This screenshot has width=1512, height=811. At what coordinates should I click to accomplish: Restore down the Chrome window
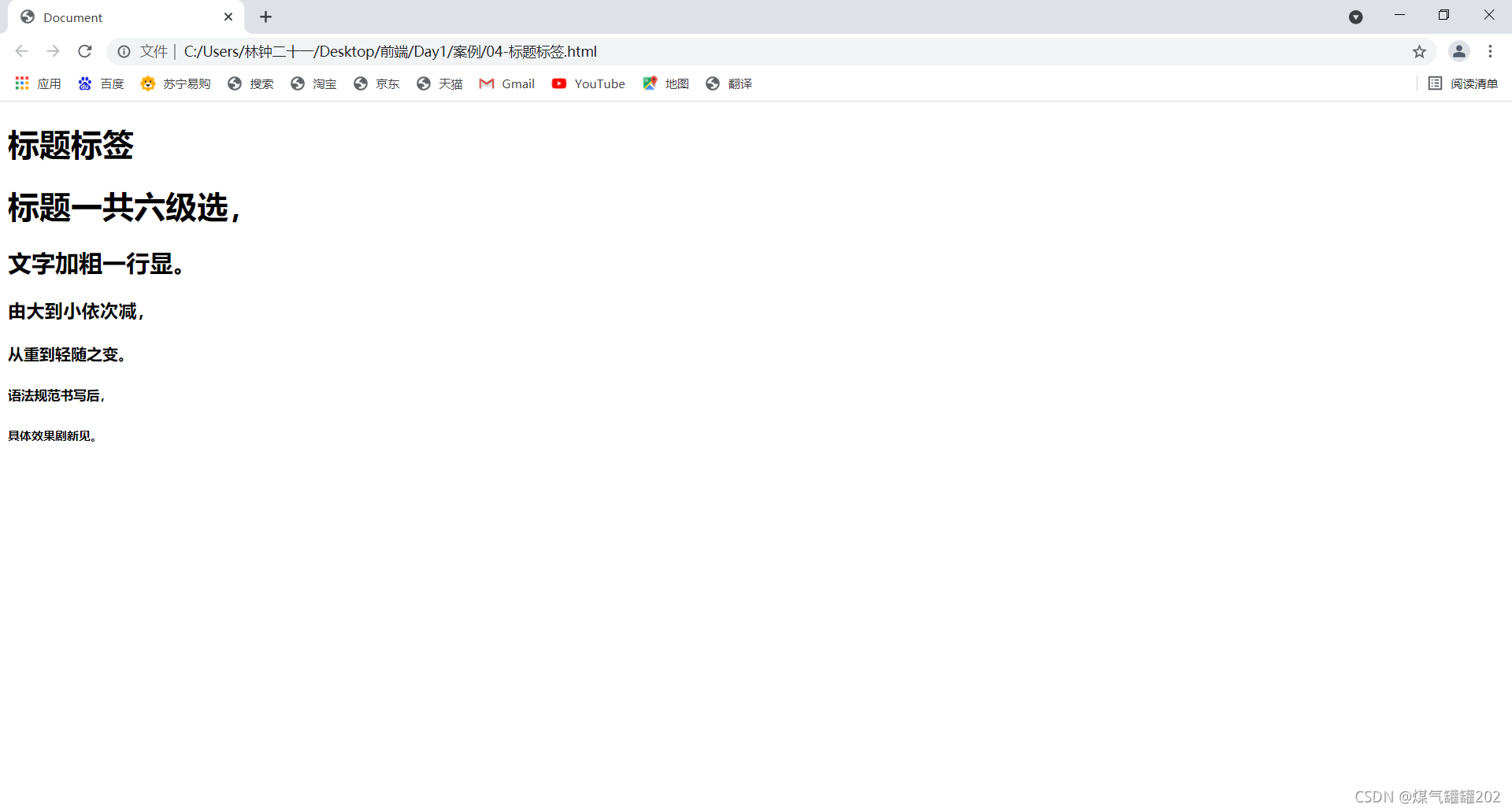click(x=1443, y=15)
